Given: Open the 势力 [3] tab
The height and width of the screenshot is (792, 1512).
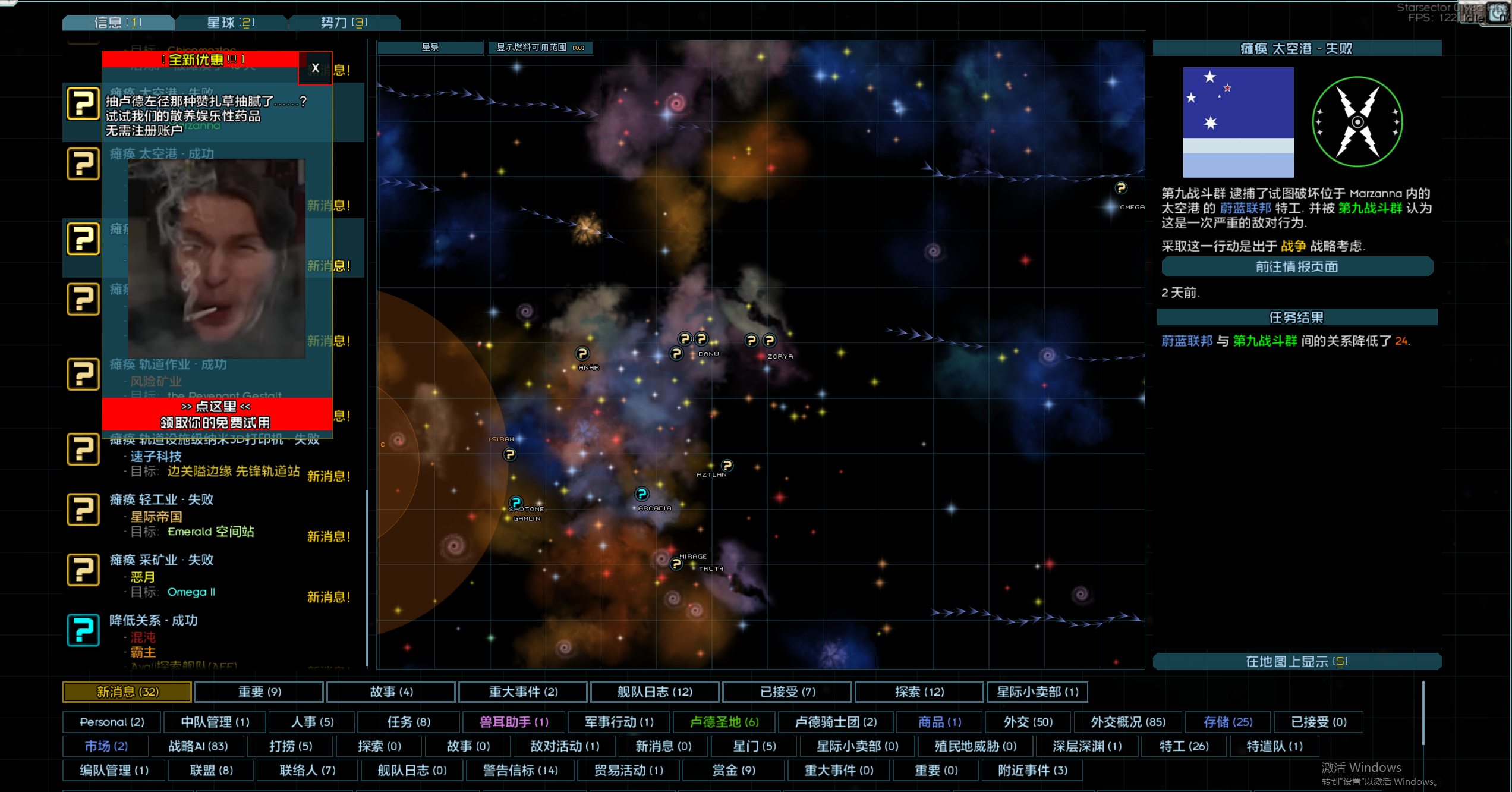Looking at the screenshot, I should click(344, 23).
